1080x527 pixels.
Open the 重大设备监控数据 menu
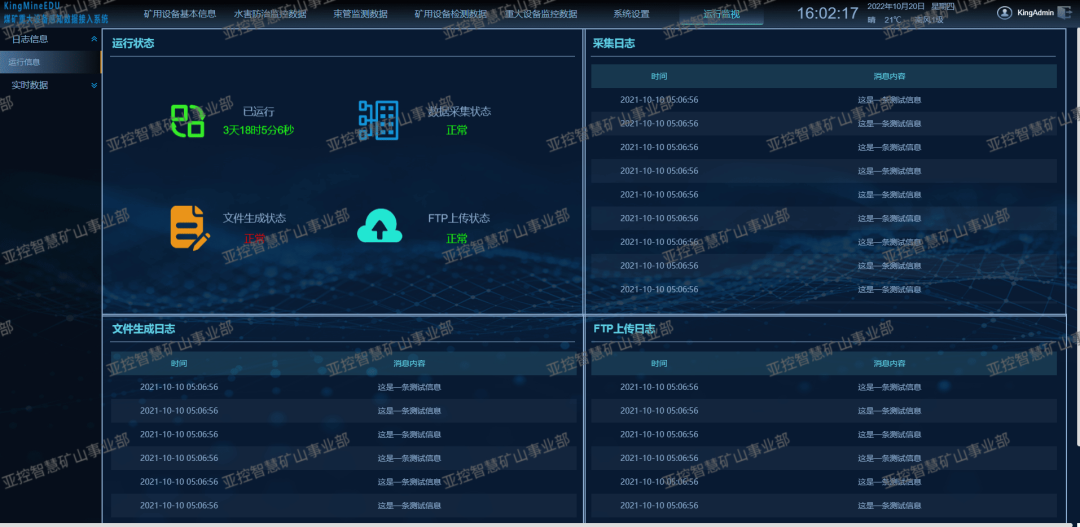pos(541,14)
